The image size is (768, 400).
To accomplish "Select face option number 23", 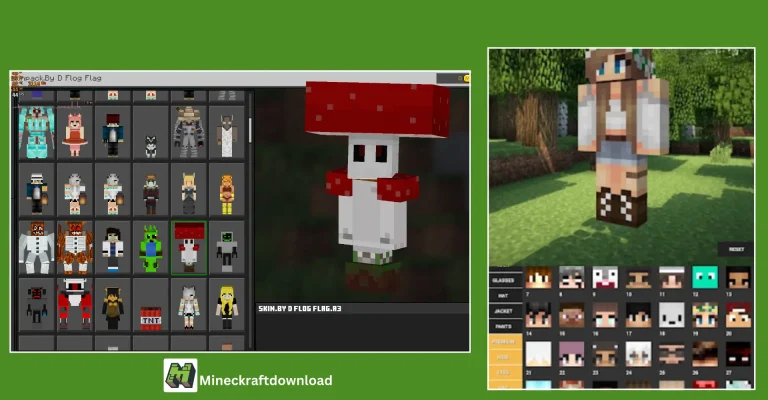I will tap(605, 354).
